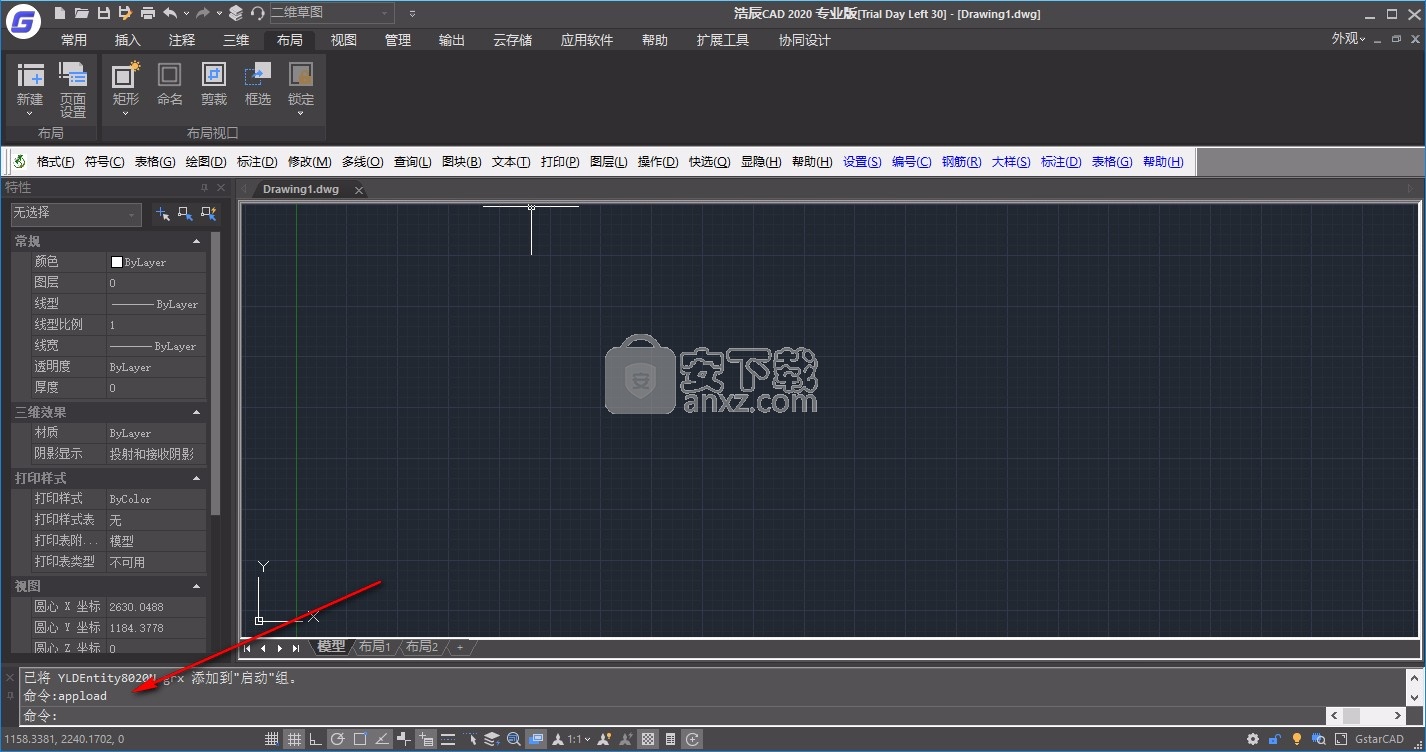Open the 格式(F) menu
This screenshot has height=752, width=1426.
[x=56, y=162]
